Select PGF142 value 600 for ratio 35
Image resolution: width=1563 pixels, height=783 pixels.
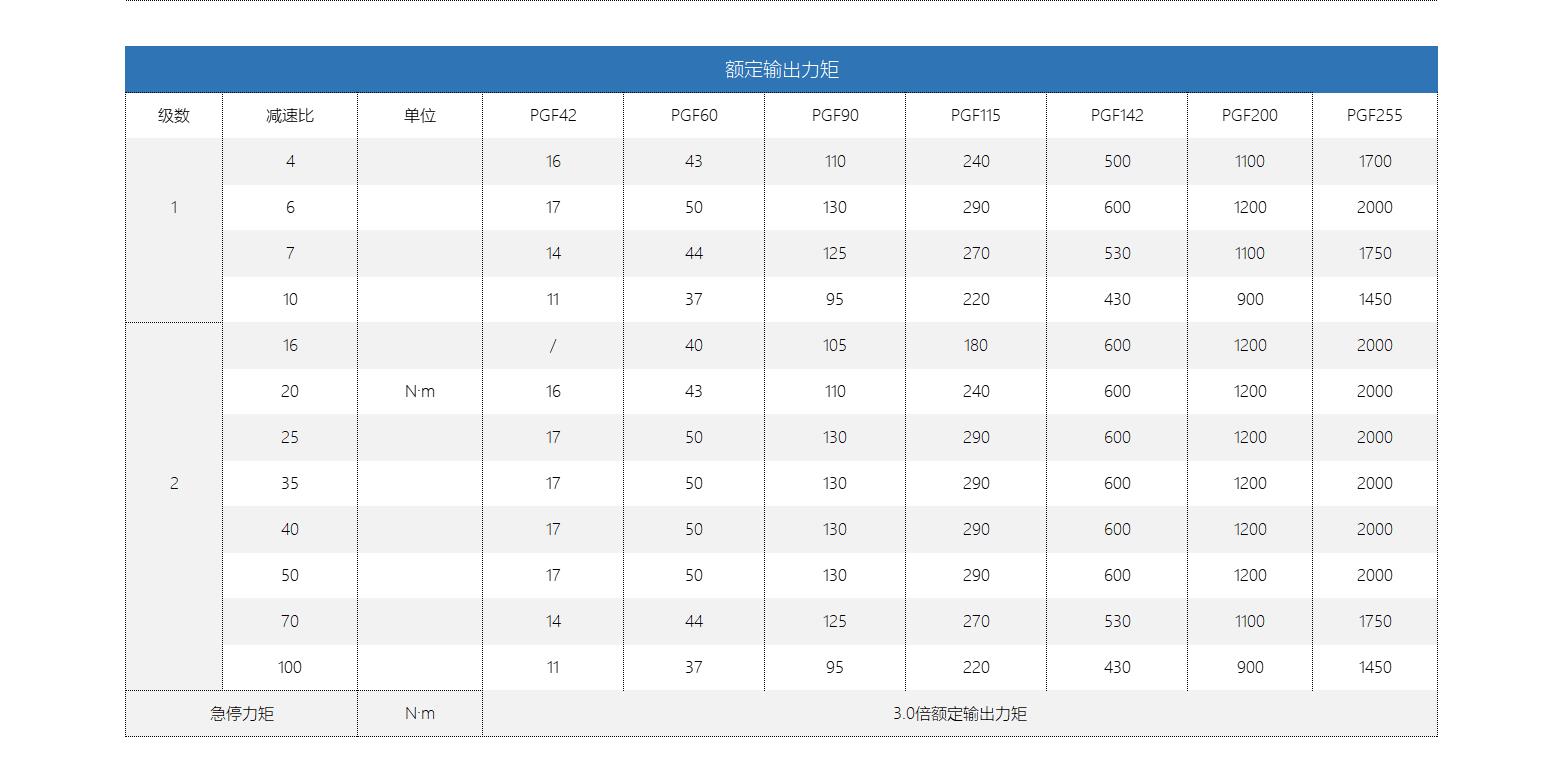[x=1117, y=483]
